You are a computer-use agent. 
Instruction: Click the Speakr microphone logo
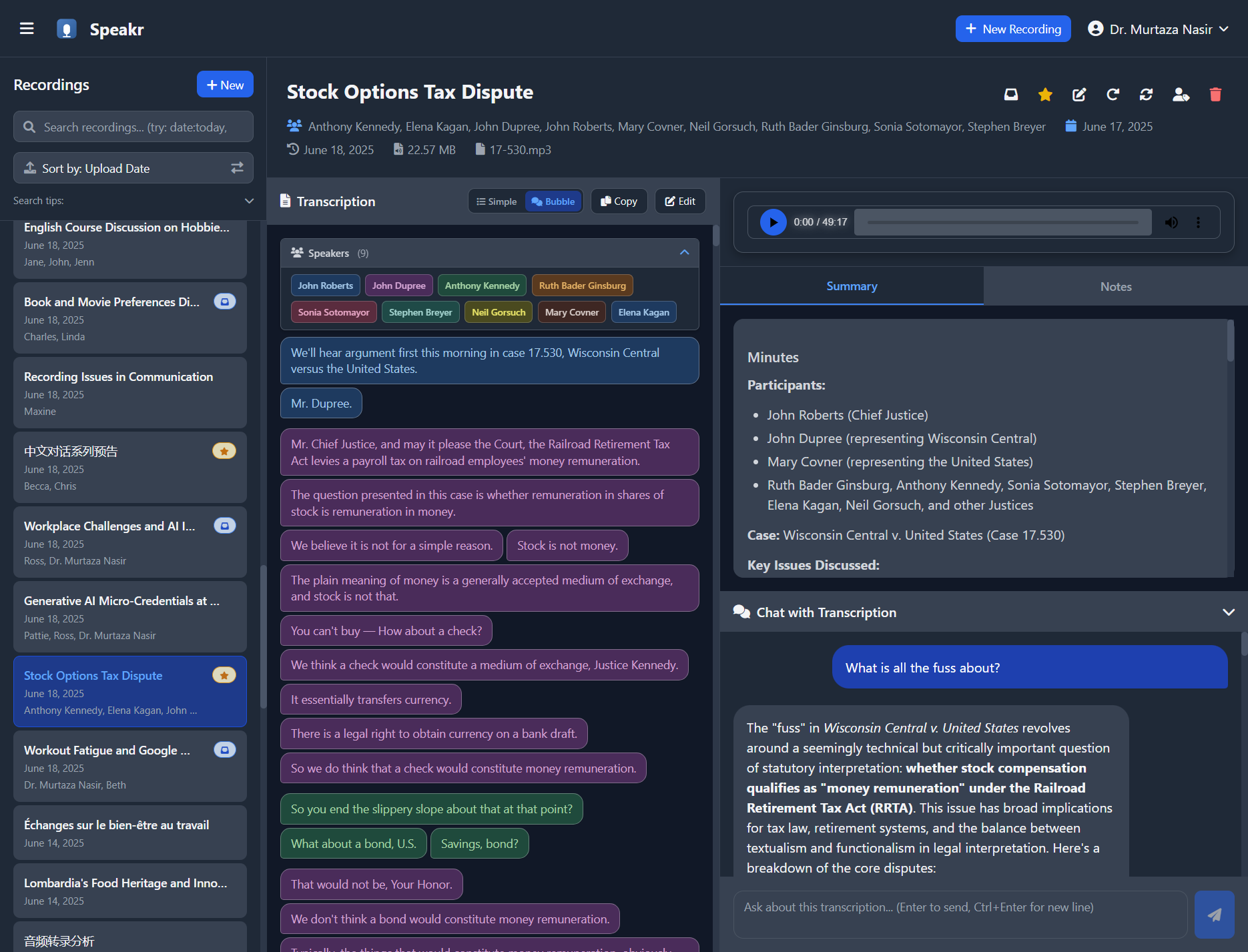pyautogui.click(x=67, y=29)
